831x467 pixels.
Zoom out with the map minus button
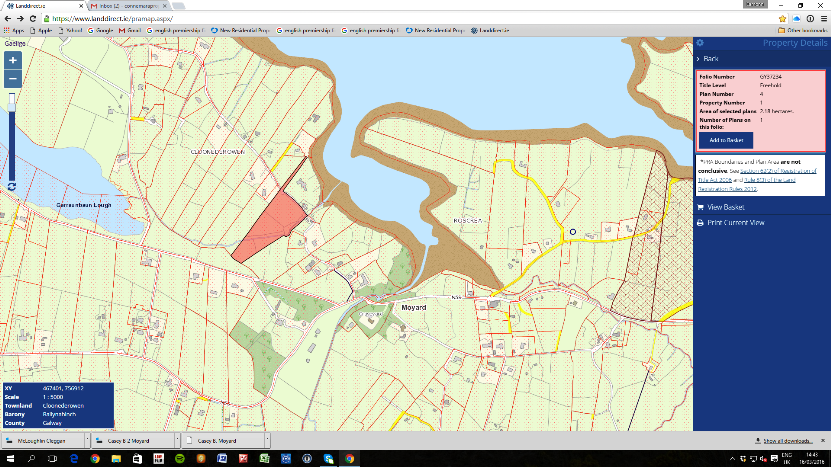click(x=12, y=79)
